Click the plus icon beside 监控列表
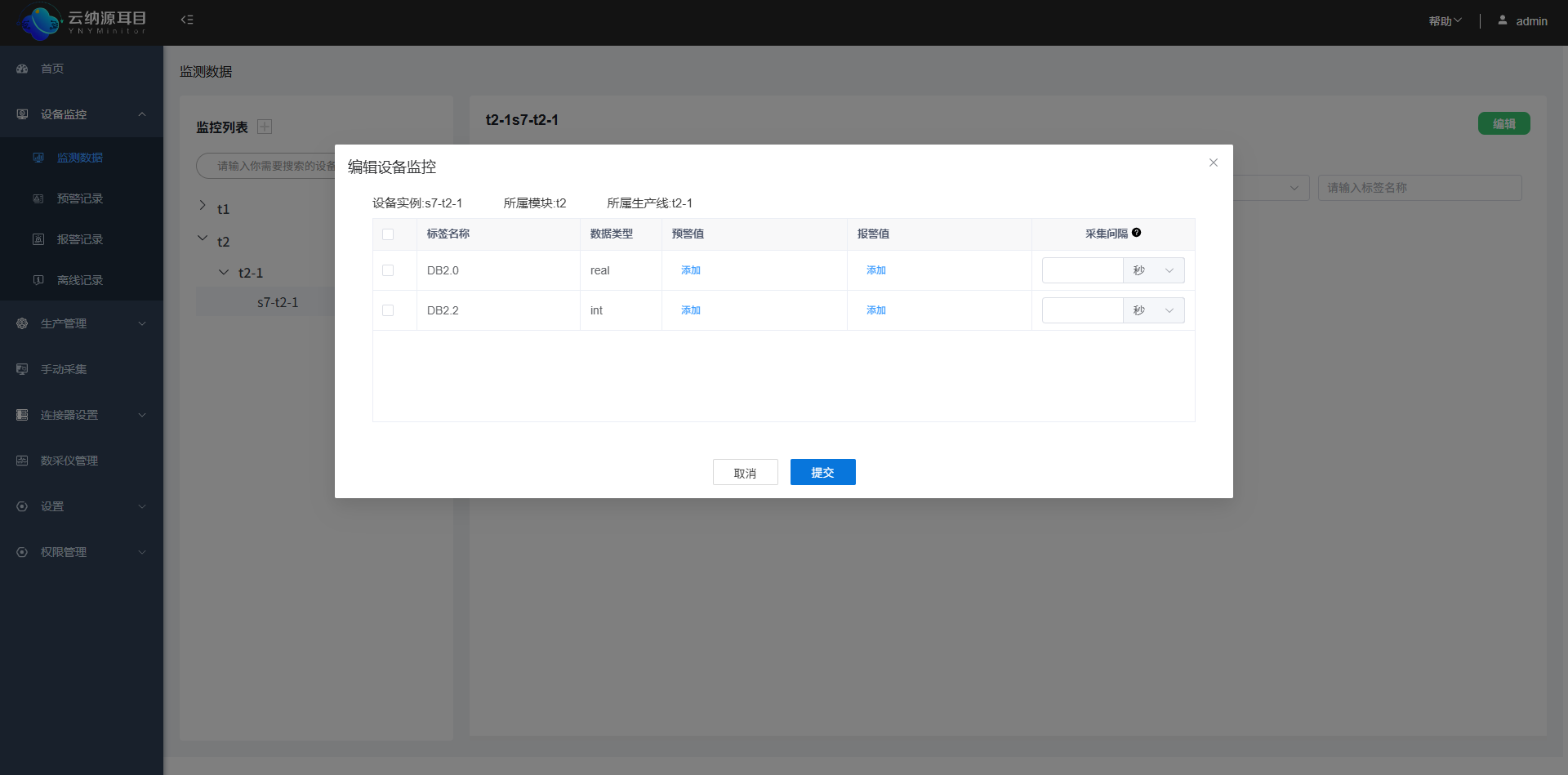 coord(264,127)
